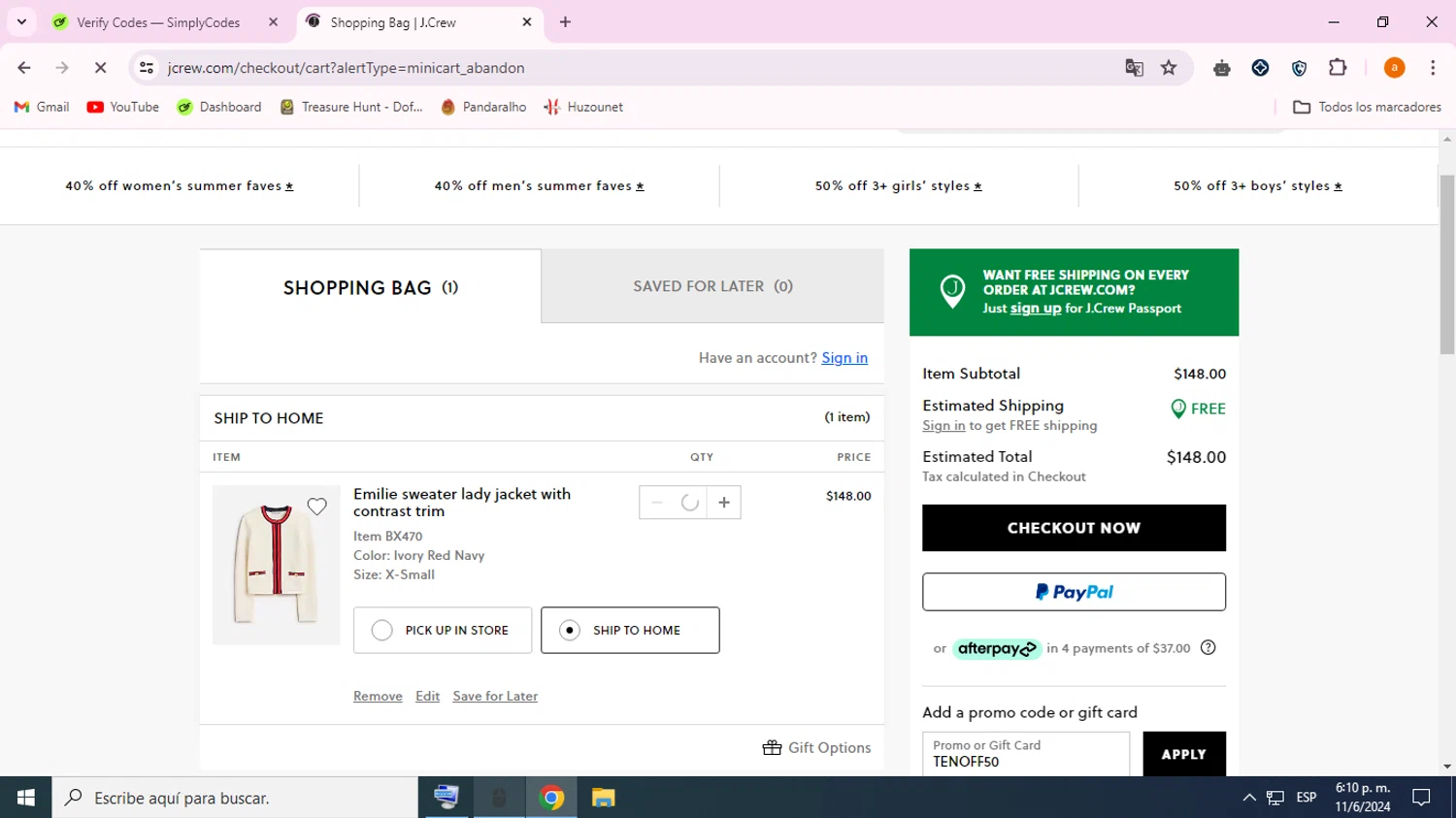The image size is (1456, 818).
Task: Apply the promo code
Action: pyautogui.click(x=1184, y=754)
